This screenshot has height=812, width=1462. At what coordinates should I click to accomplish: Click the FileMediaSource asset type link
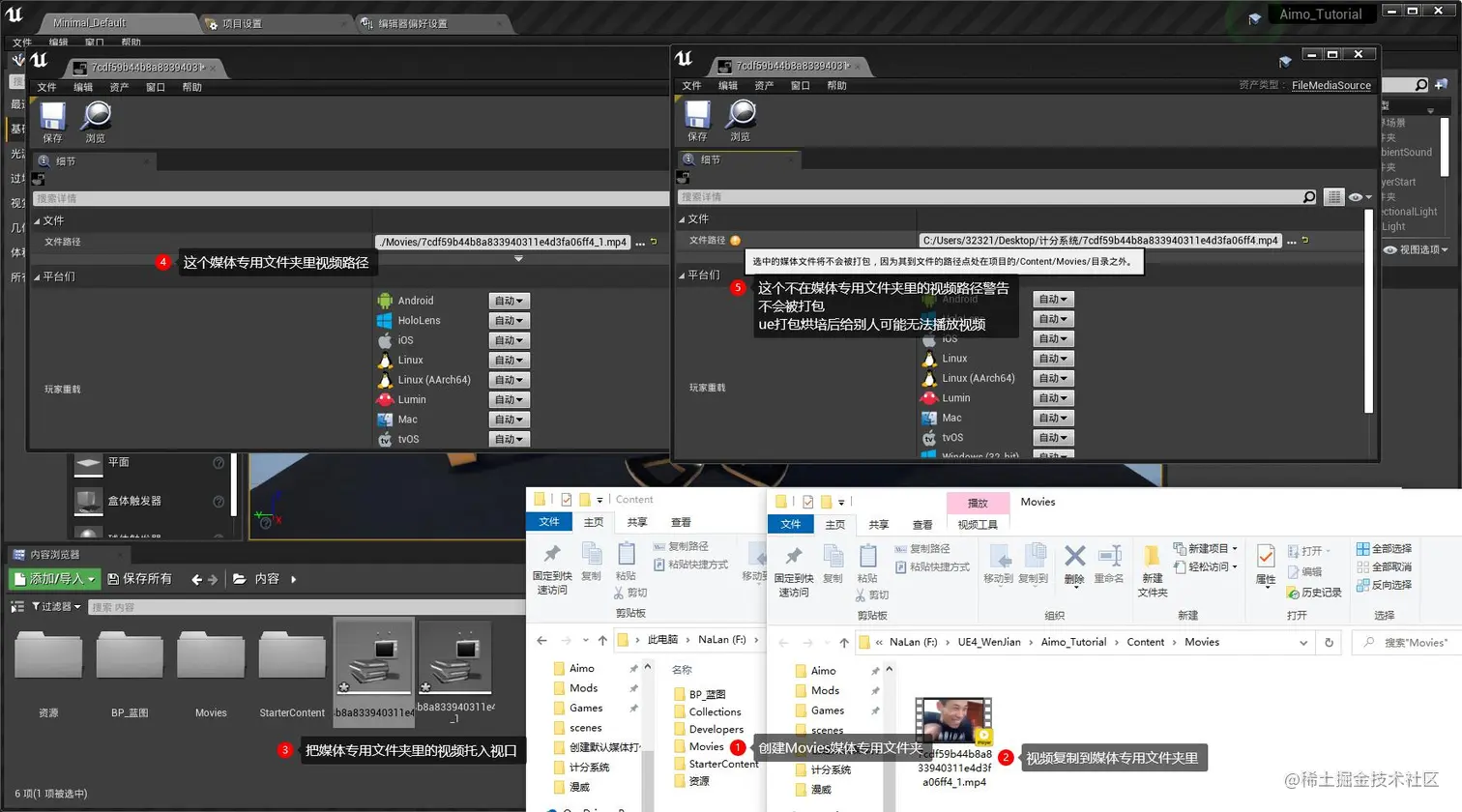click(1331, 85)
